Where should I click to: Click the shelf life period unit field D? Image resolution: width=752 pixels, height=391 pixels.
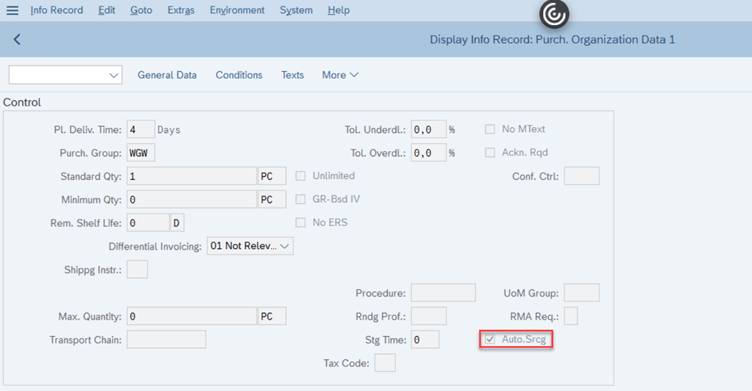click(x=177, y=223)
